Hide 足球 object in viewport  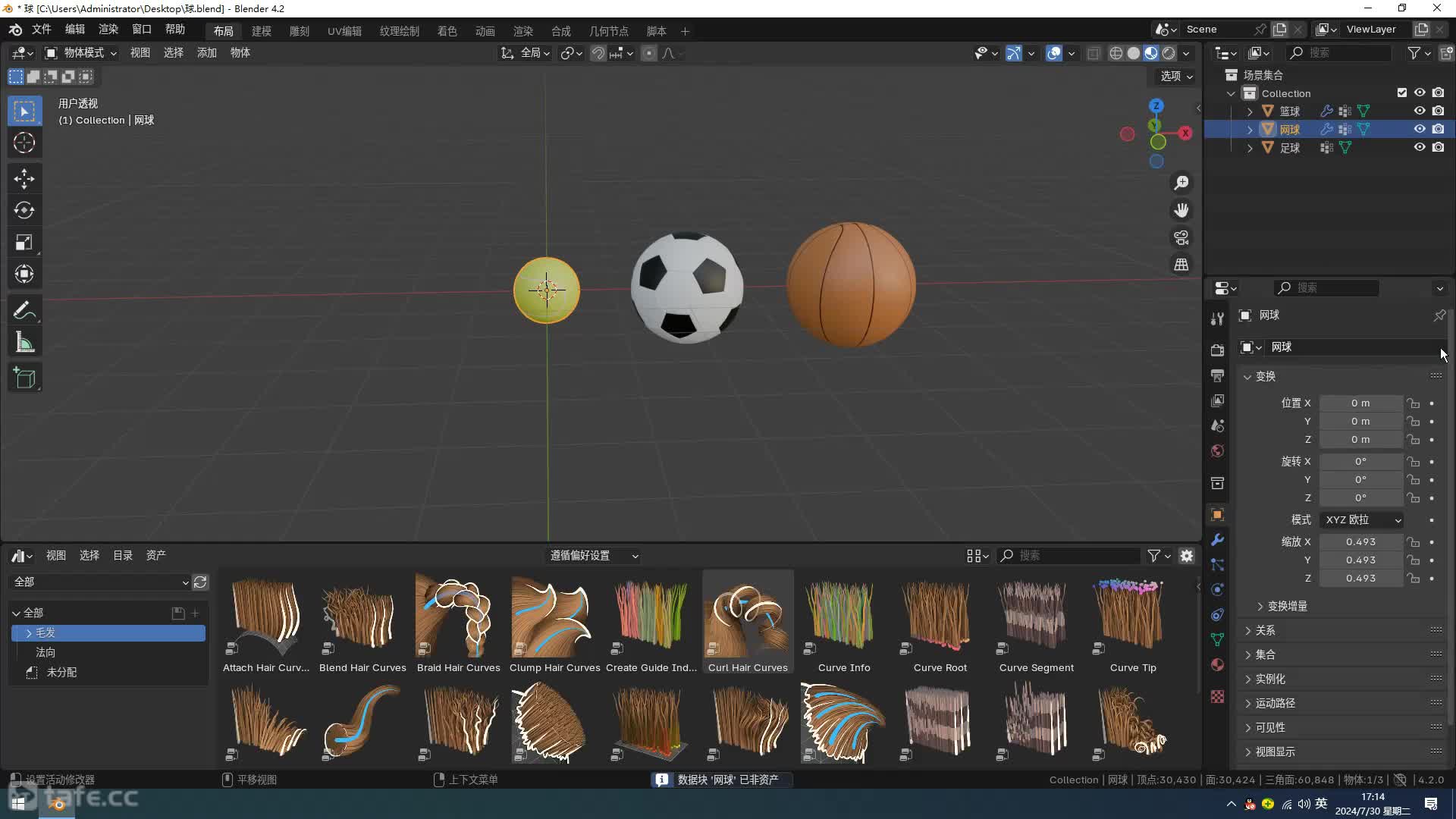pyautogui.click(x=1420, y=147)
